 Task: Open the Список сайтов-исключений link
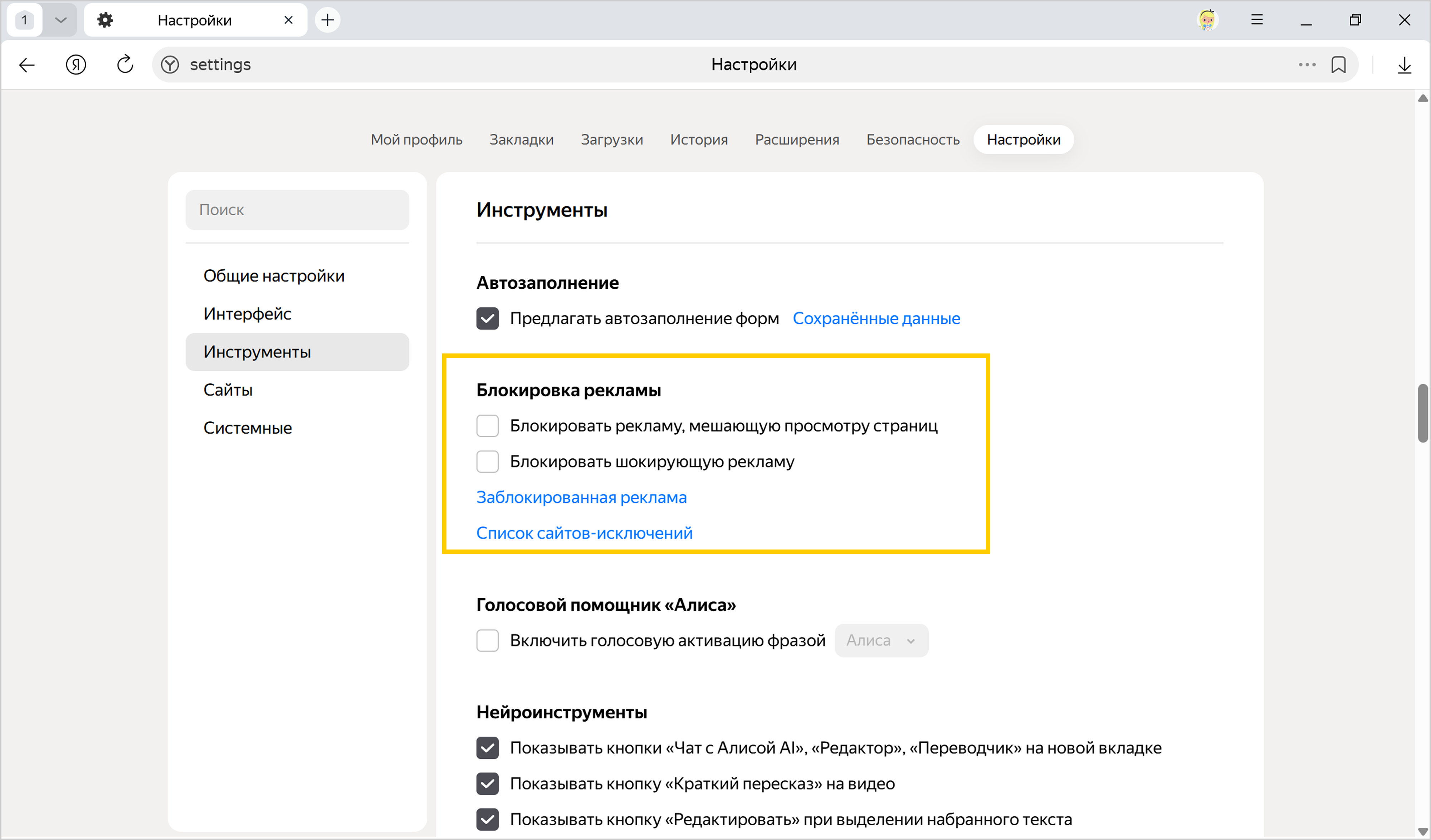click(584, 533)
